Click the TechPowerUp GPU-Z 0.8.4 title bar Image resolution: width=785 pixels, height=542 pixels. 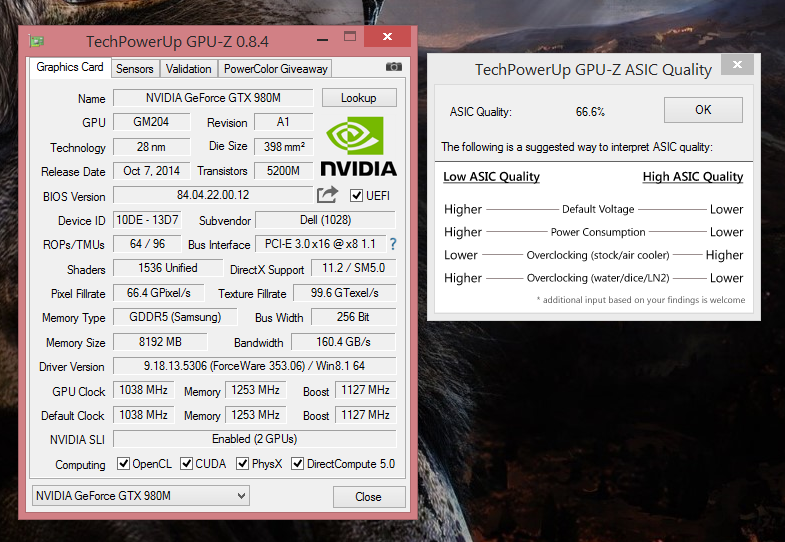pyautogui.click(x=177, y=42)
